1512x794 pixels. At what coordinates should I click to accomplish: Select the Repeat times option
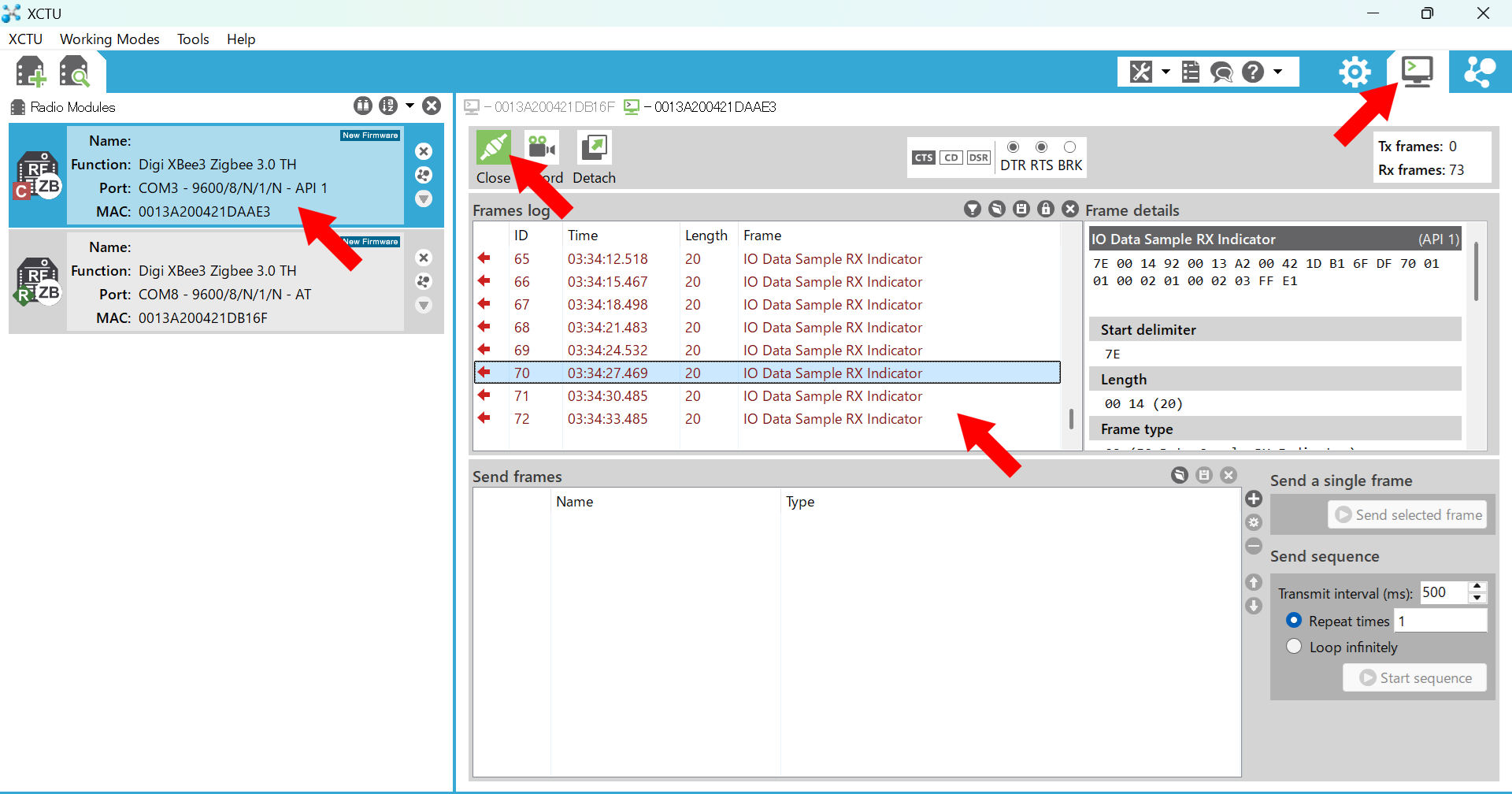pyautogui.click(x=1294, y=621)
